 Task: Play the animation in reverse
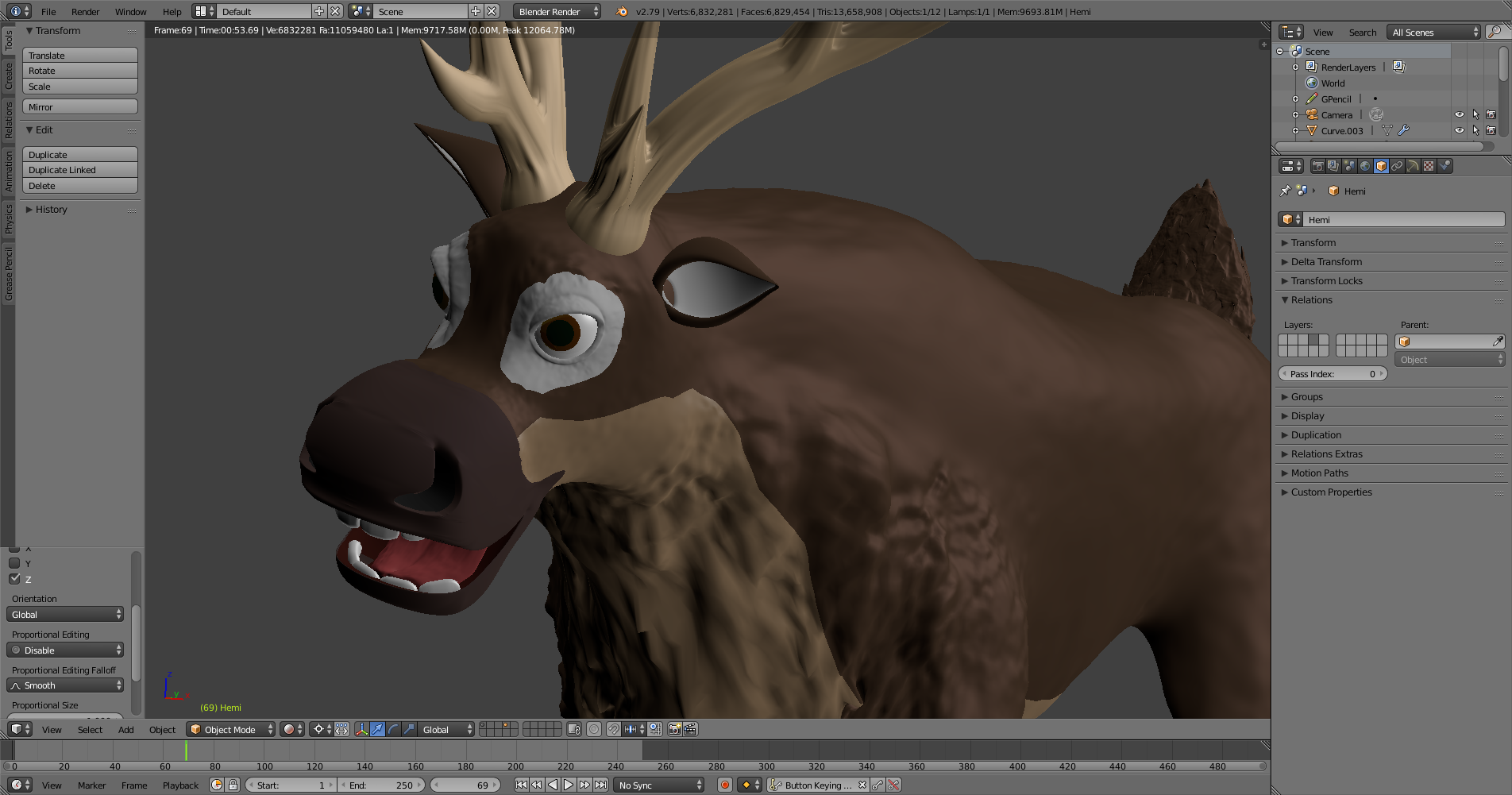click(553, 785)
